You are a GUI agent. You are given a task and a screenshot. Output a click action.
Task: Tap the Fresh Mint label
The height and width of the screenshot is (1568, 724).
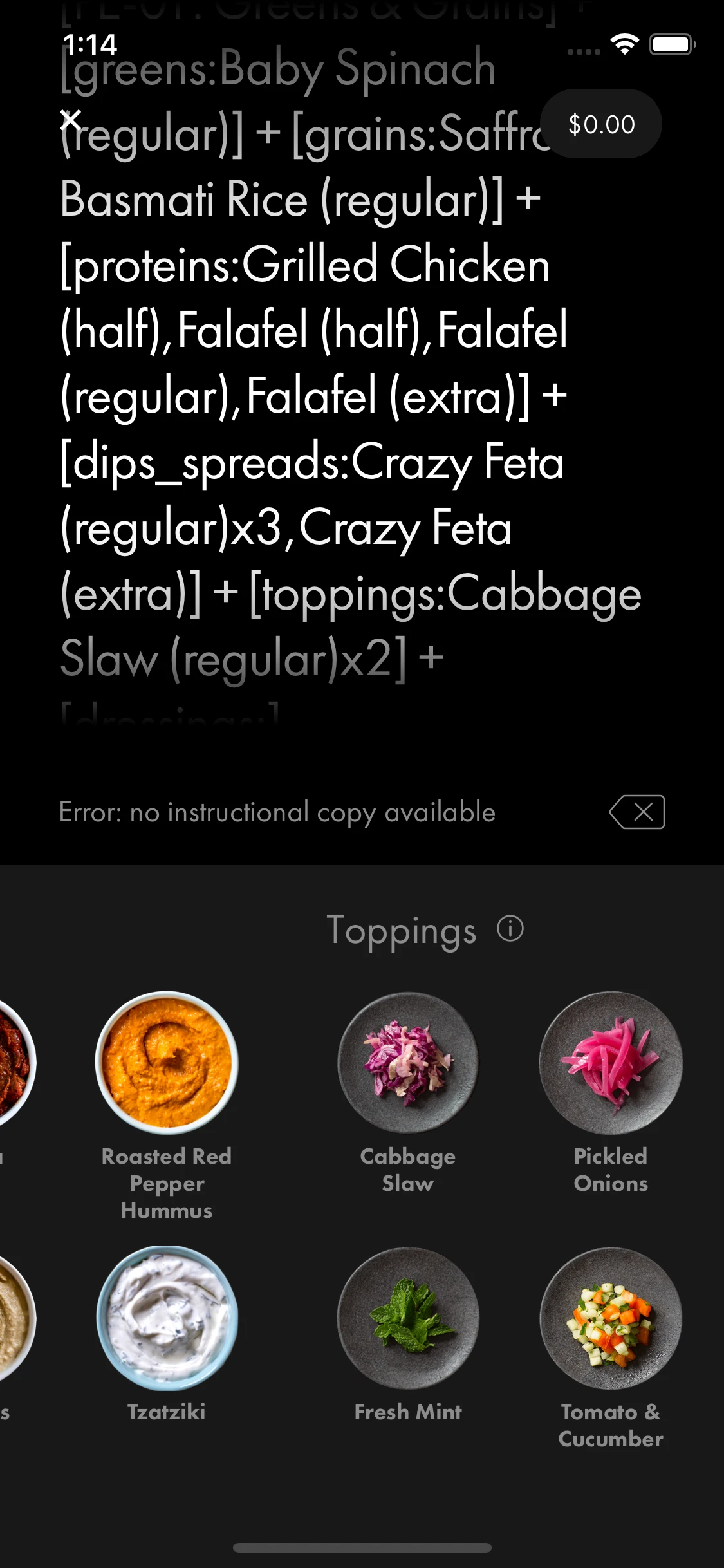coord(408,1412)
